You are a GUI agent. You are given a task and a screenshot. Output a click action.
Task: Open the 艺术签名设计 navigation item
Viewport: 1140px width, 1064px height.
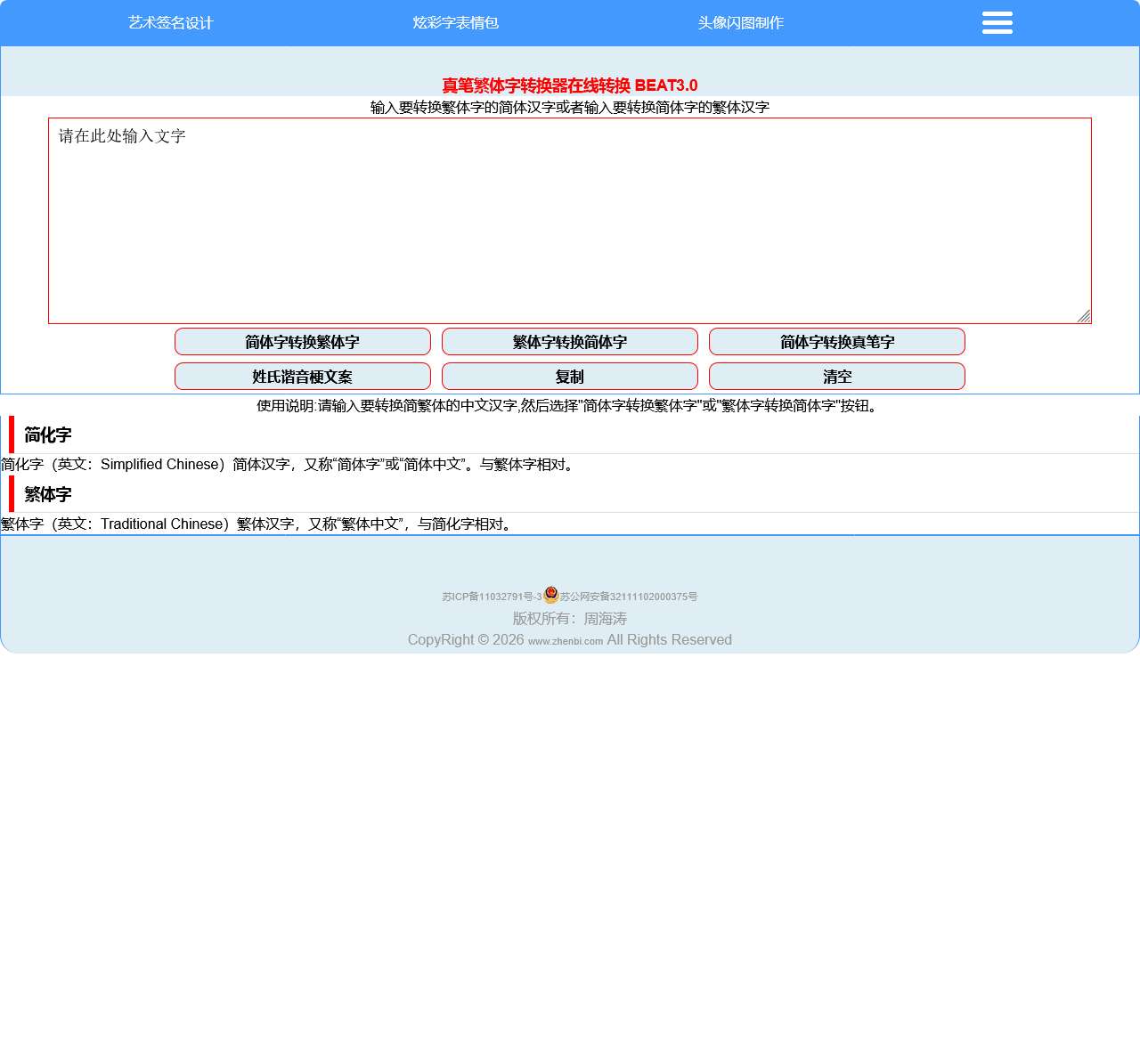pyautogui.click(x=170, y=23)
